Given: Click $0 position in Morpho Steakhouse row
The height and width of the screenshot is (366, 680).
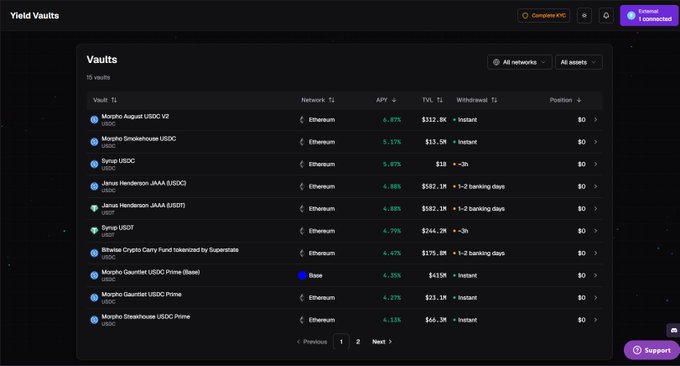Looking at the screenshot, I should (582, 320).
